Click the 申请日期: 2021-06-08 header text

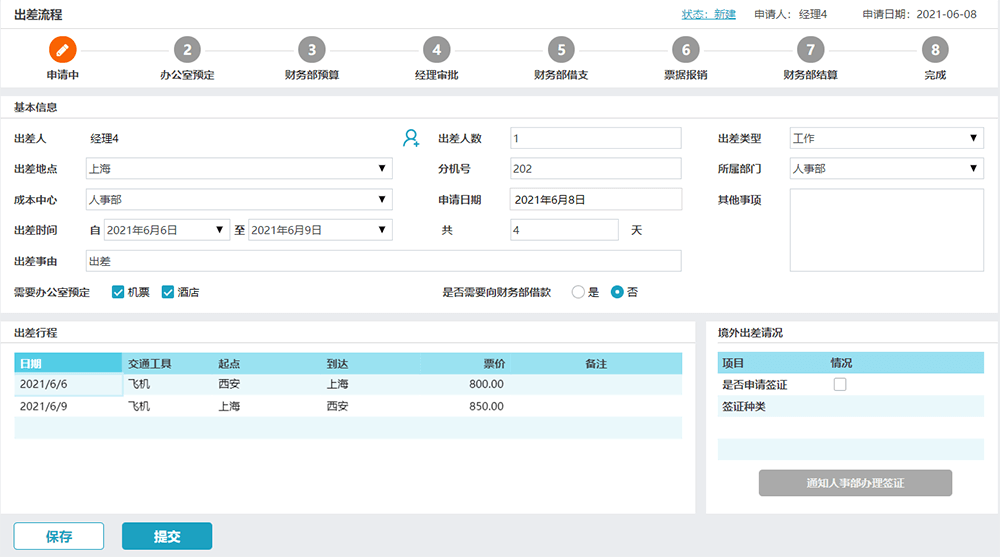pos(920,14)
